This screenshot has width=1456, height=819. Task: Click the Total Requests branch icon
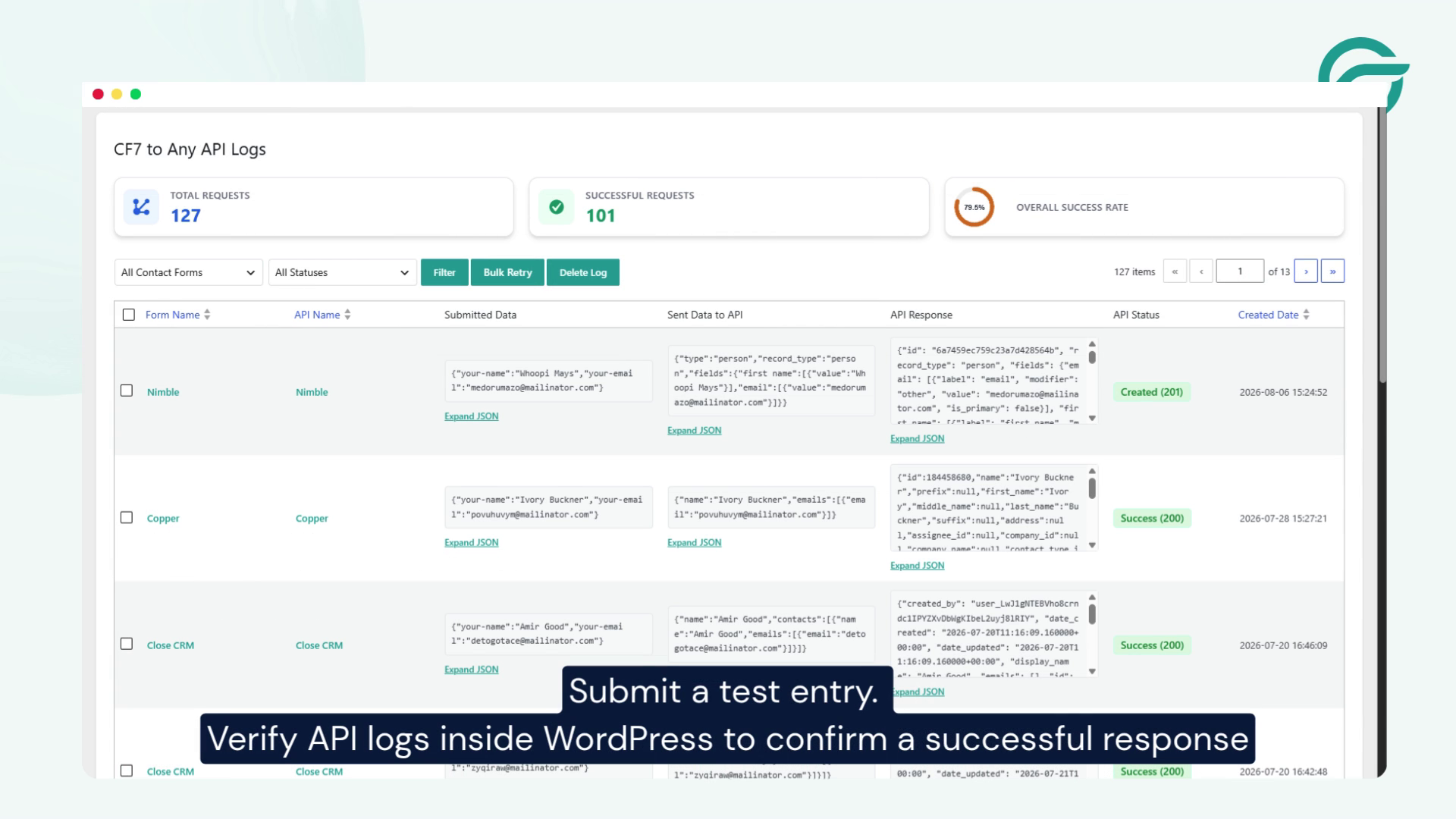tap(141, 207)
